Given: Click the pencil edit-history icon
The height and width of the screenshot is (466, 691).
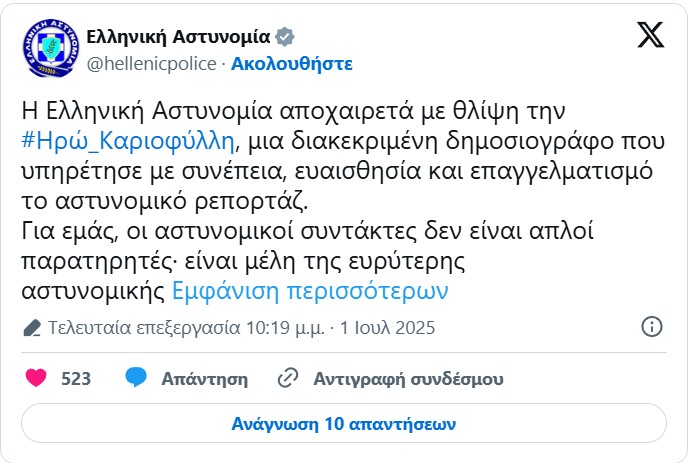Looking at the screenshot, I should tap(32, 327).
